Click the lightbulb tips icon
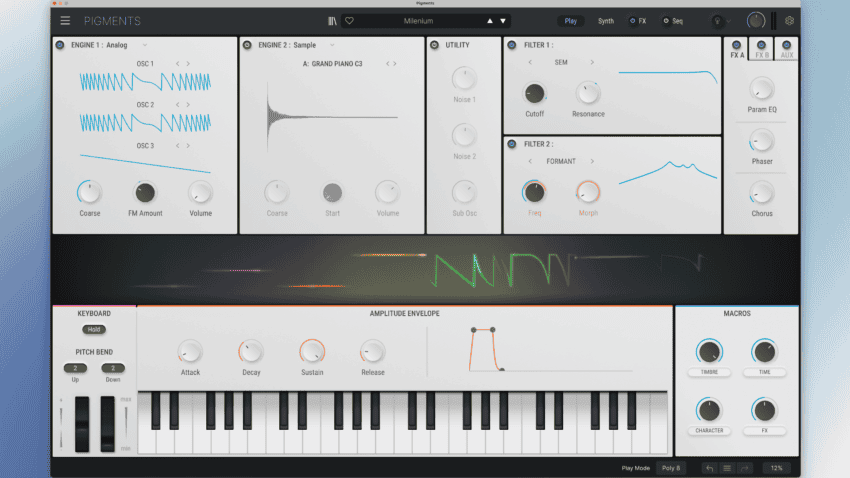Screen dimensions: 850x478 pyautogui.click(x=717, y=21)
